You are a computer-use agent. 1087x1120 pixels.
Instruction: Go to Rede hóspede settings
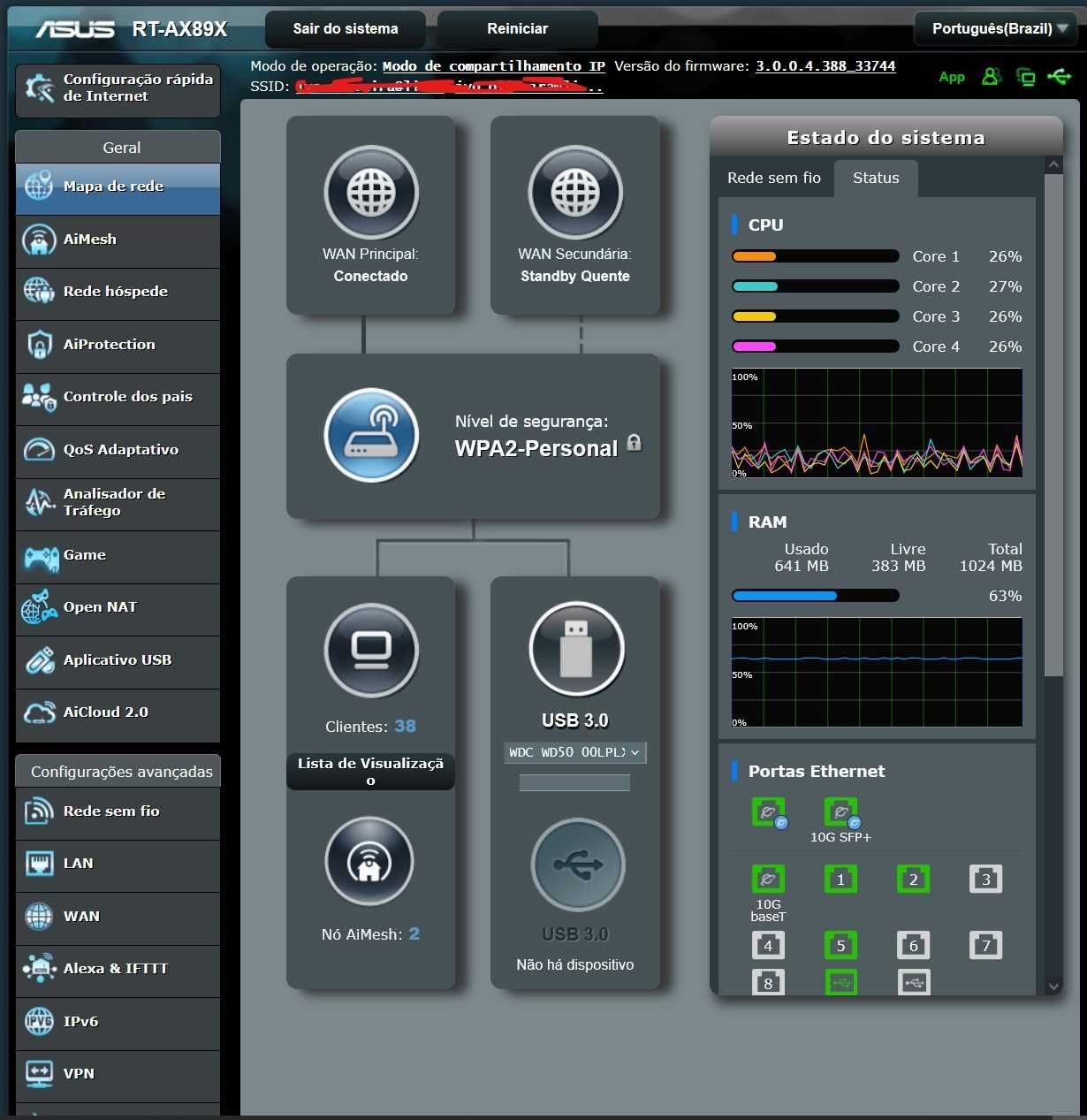[x=118, y=293]
